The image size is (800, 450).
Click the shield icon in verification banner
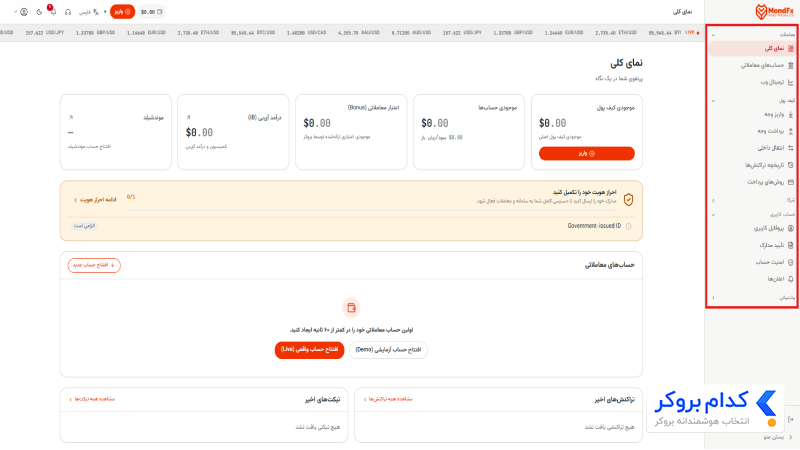pos(629,199)
